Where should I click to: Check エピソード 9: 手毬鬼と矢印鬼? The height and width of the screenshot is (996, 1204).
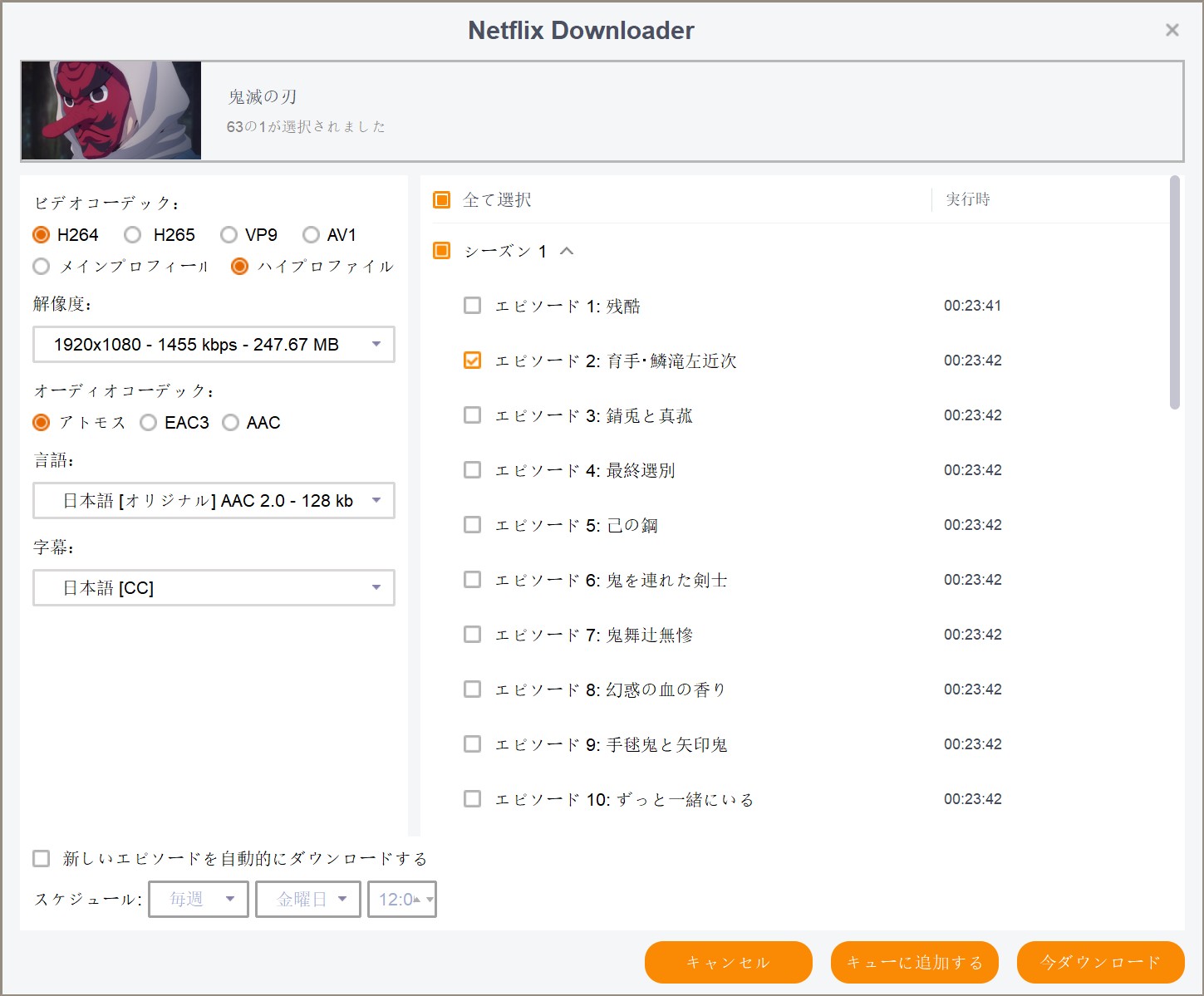pyautogui.click(x=472, y=744)
